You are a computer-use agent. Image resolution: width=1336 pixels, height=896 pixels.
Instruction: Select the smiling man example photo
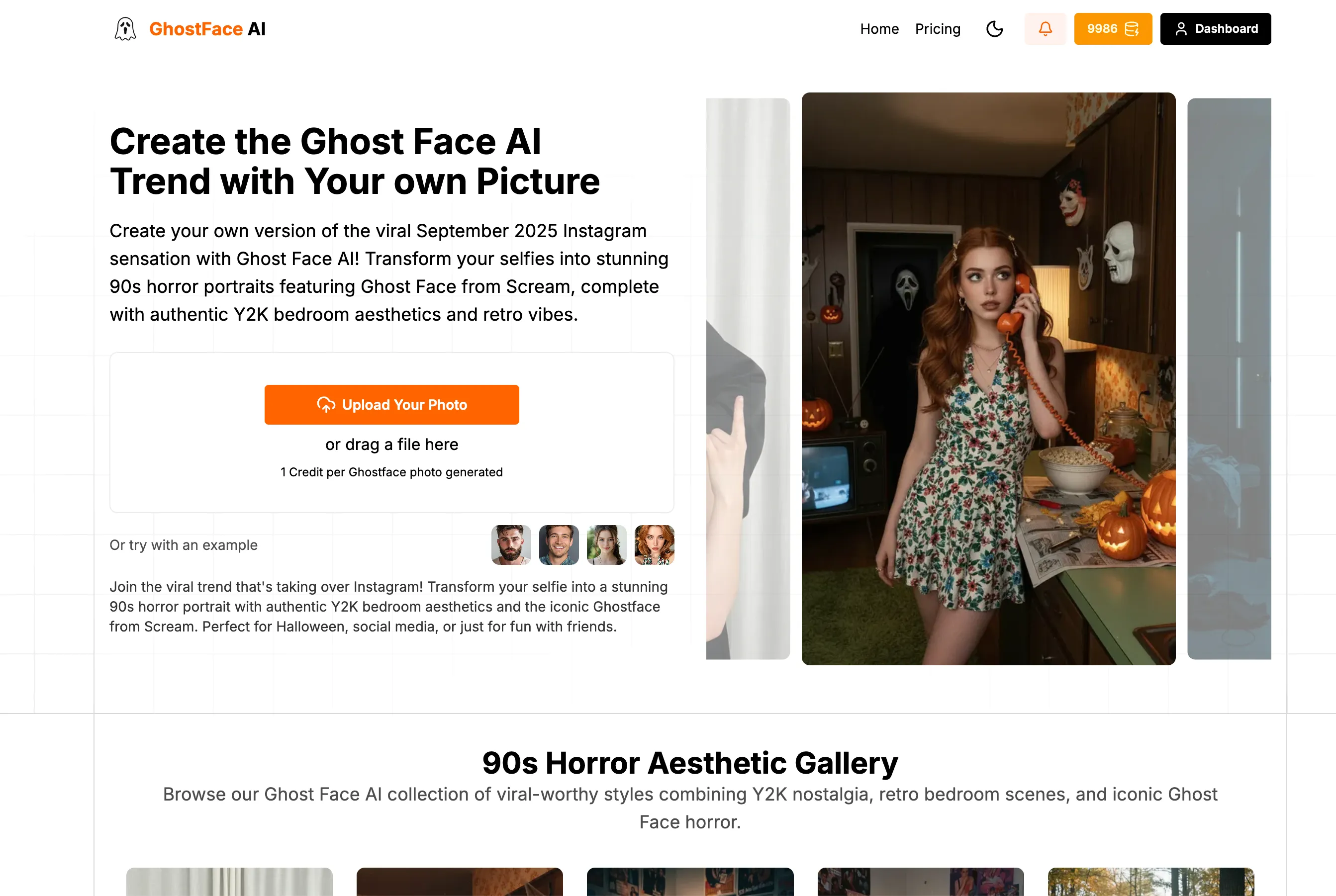click(x=559, y=545)
